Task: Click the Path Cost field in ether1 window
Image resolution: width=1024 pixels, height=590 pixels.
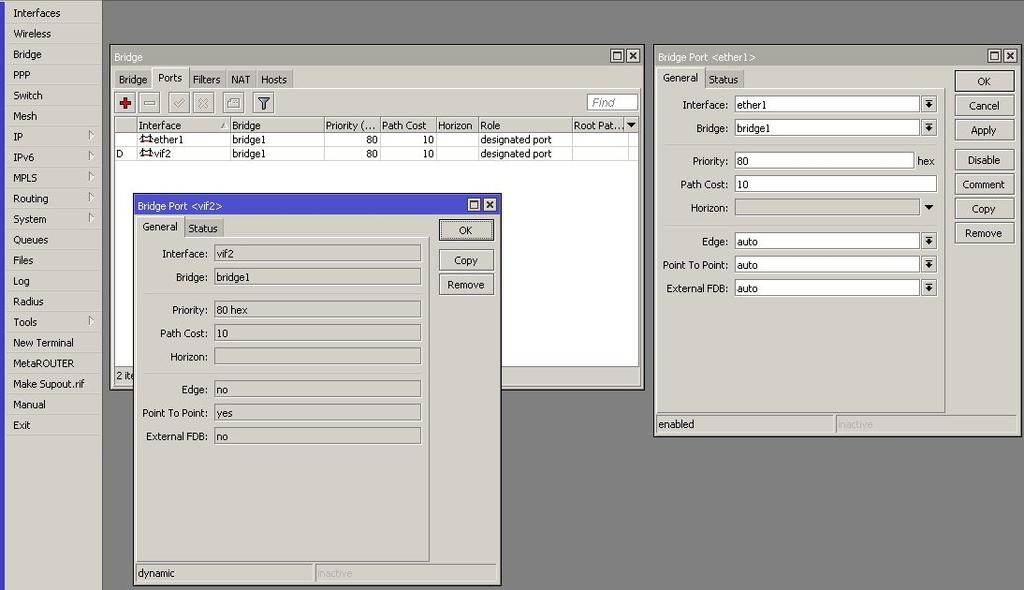Action: (x=835, y=184)
